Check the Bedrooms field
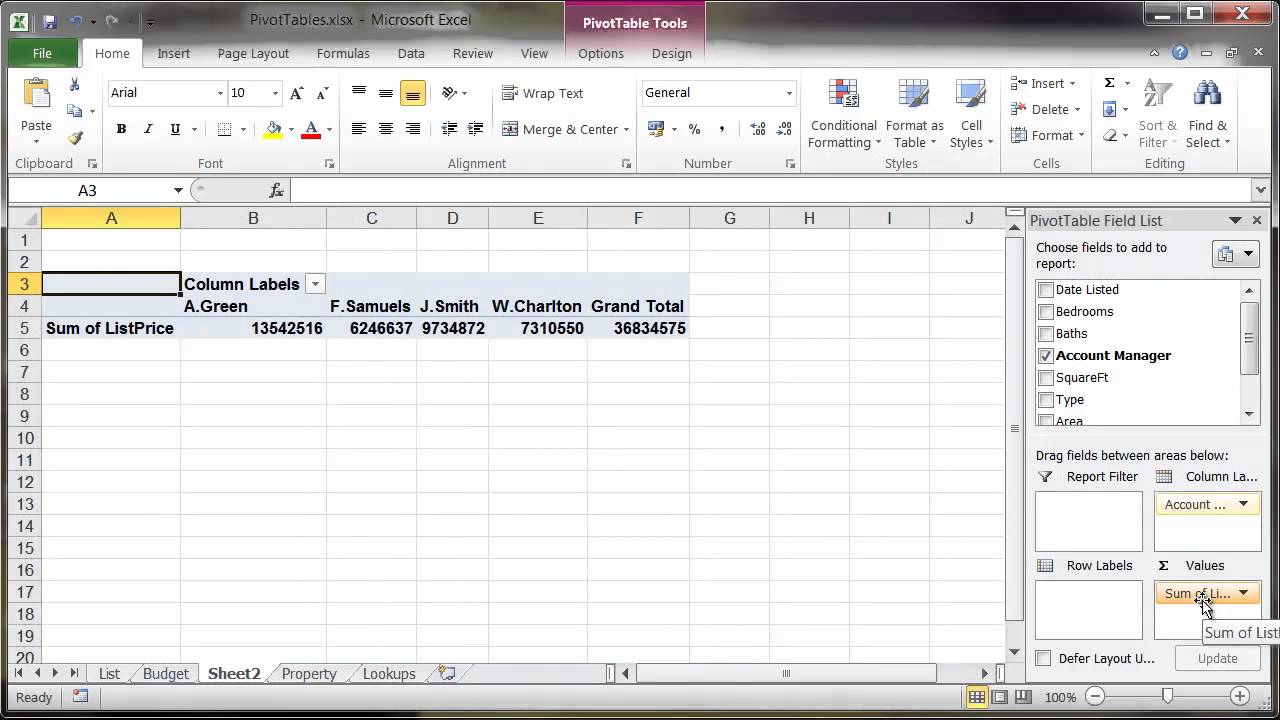This screenshot has width=1280, height=720. [x=1046, y=311]
